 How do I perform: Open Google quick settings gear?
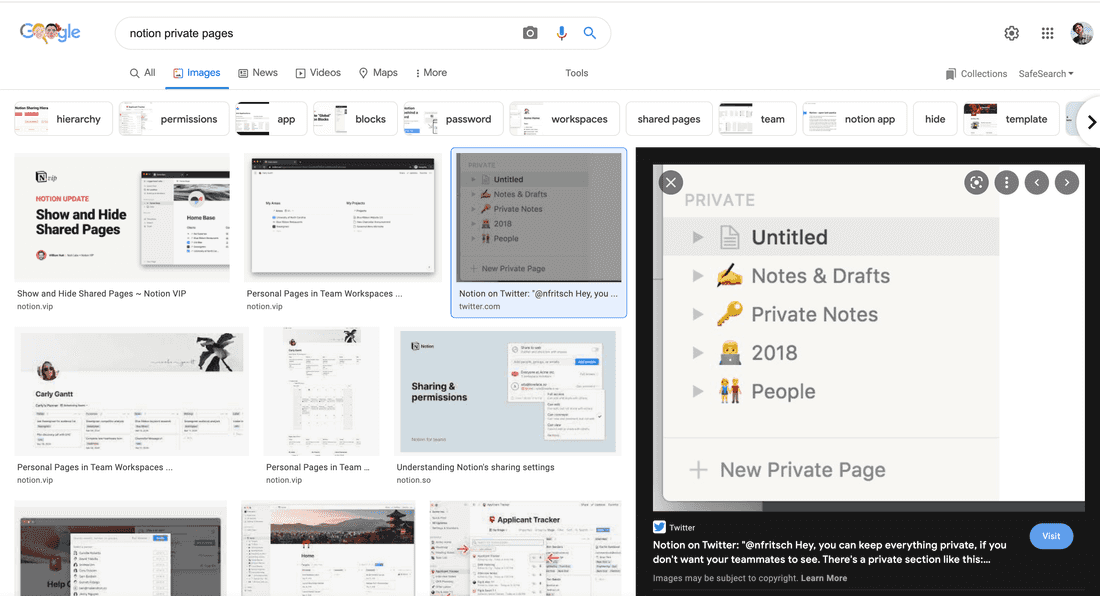(1011, 33)
